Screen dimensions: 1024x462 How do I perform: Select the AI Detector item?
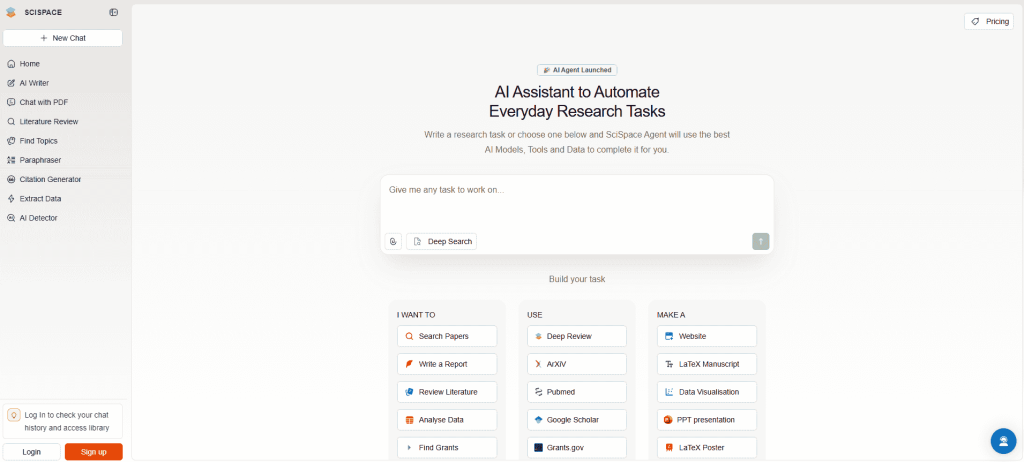point(38,217)
